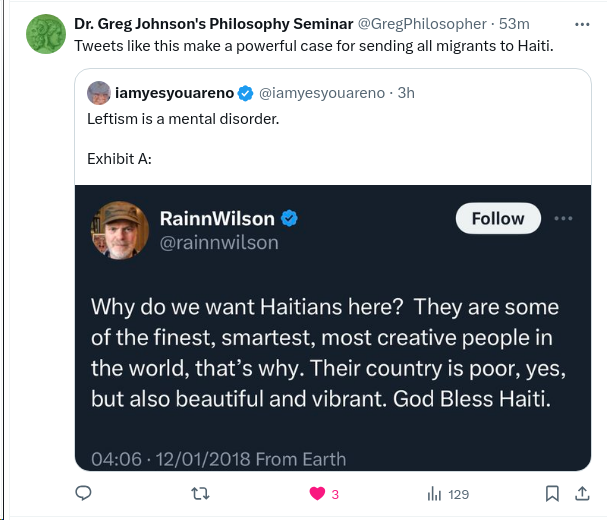Image resolution: width=607 pixels, height=520 pixels.
Task: Click the RainnWilson profile photo
Action: coord(121,230)
